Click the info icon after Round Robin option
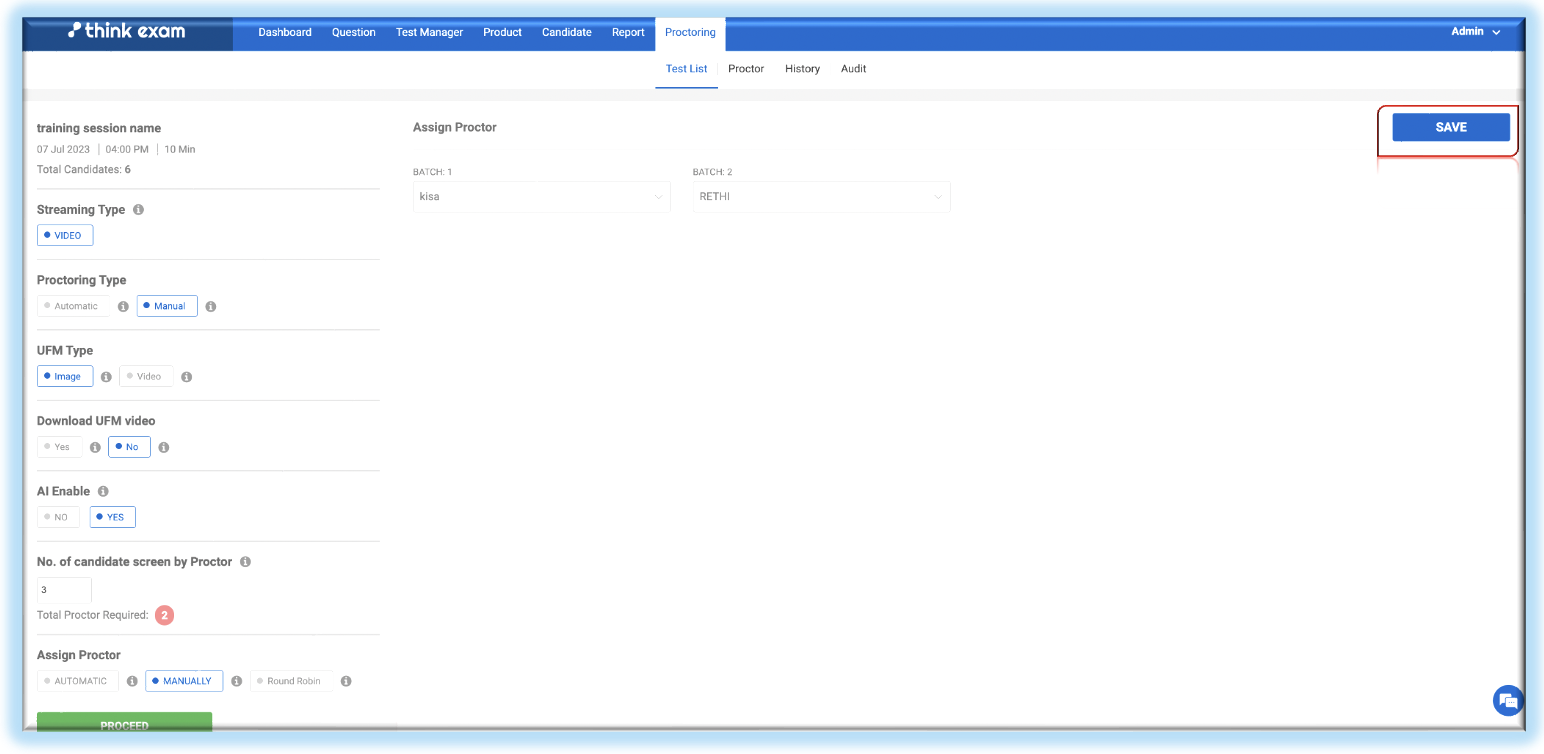The image size is (1544, 754). tap(346, 681)
